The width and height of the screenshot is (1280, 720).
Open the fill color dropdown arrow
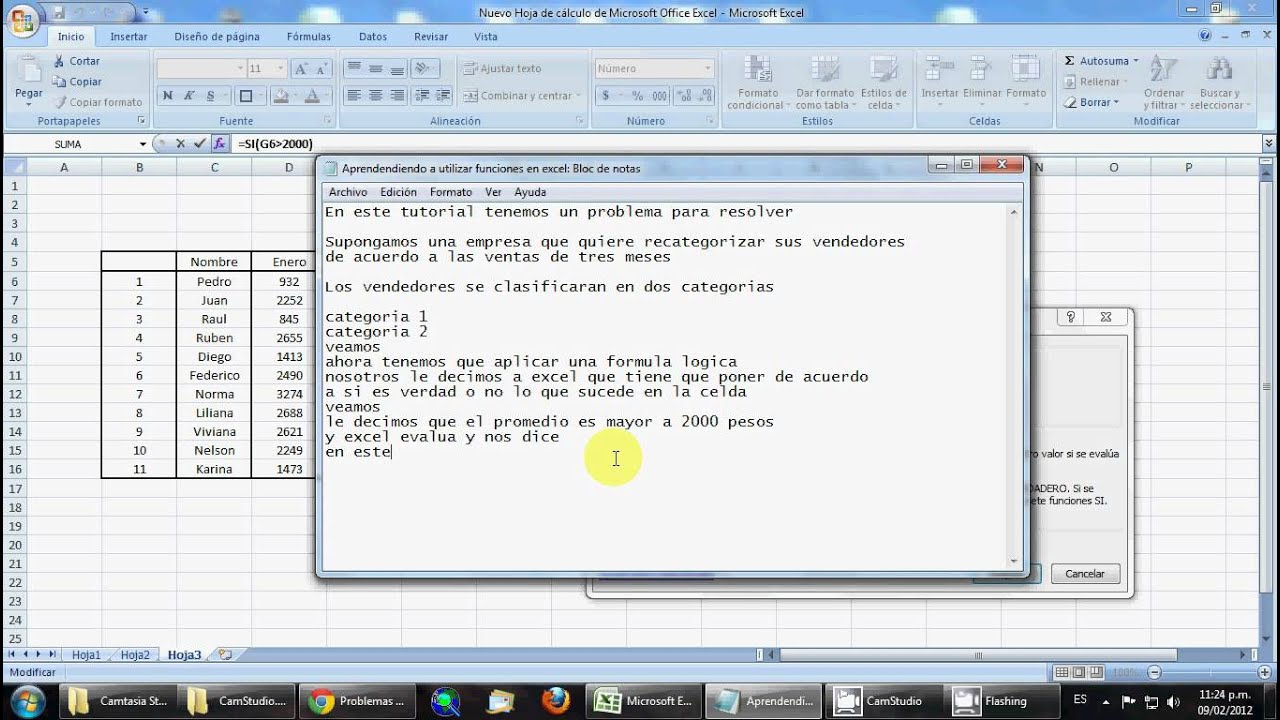pos(295,96)
